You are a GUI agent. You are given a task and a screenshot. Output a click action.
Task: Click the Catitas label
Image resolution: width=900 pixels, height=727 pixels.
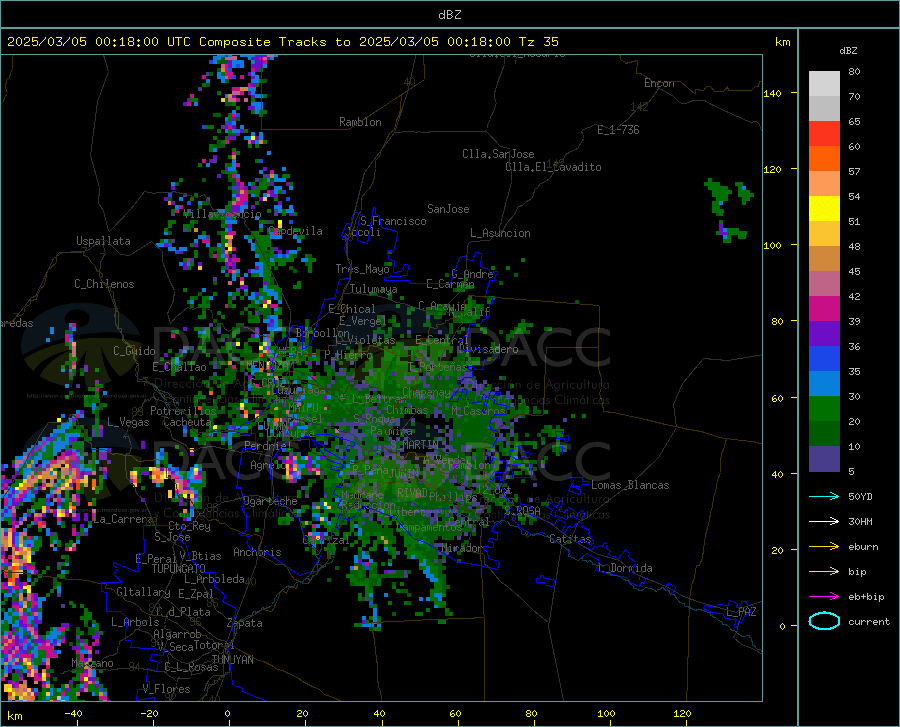[x=571, y=539]
